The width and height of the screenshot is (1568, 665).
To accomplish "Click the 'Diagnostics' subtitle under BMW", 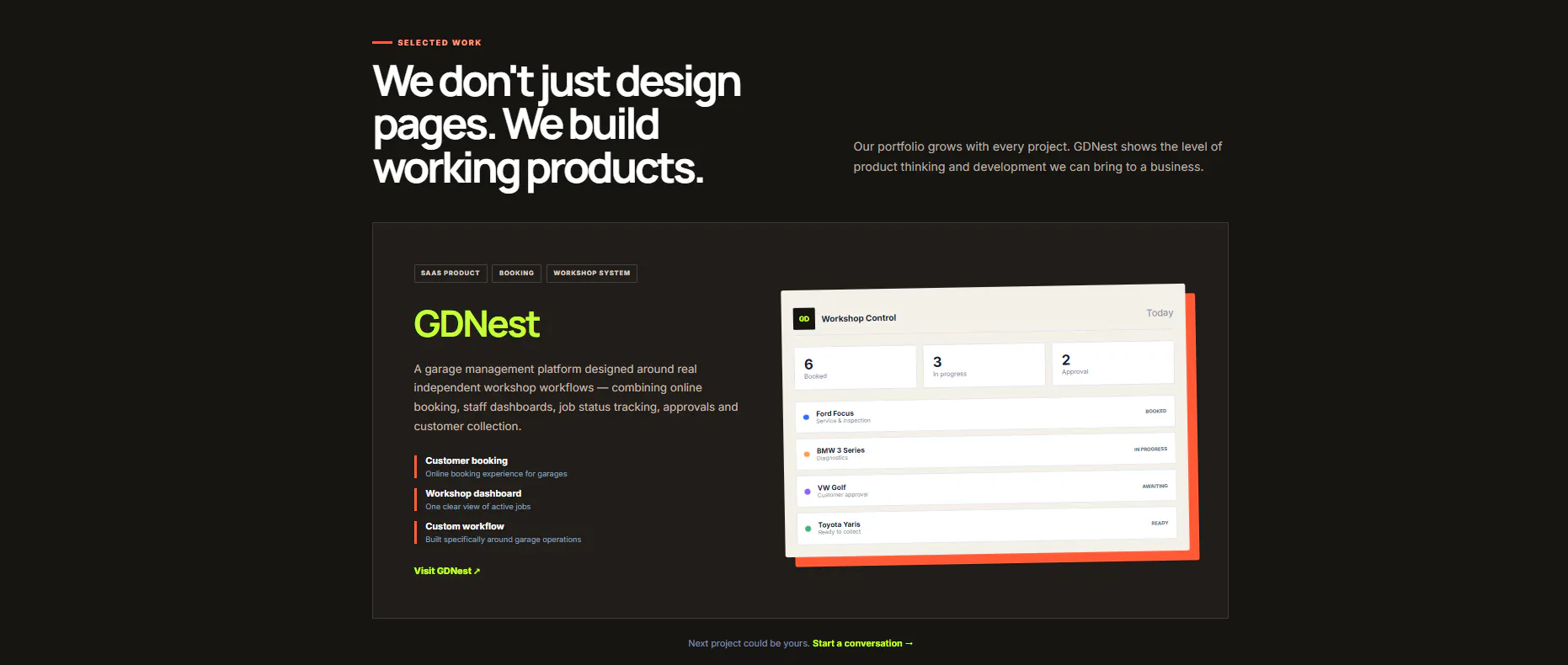I will tap(832, 458).
